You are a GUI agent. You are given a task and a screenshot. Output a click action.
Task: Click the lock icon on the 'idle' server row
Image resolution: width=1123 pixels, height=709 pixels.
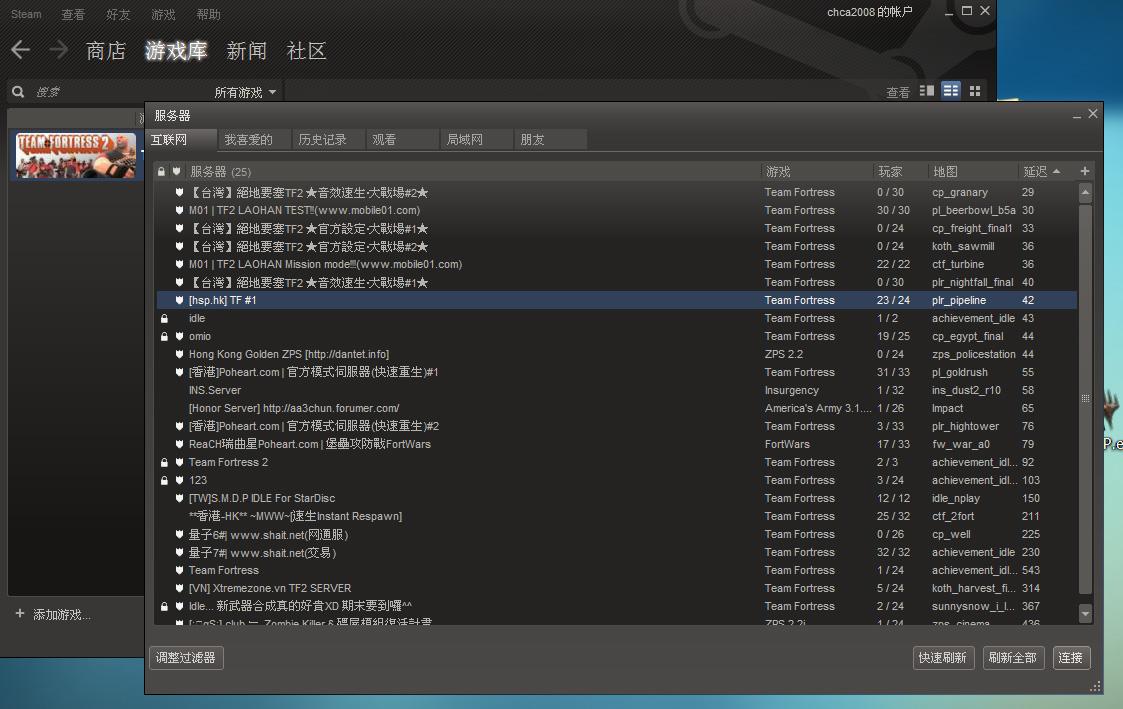tap(164, 318)
